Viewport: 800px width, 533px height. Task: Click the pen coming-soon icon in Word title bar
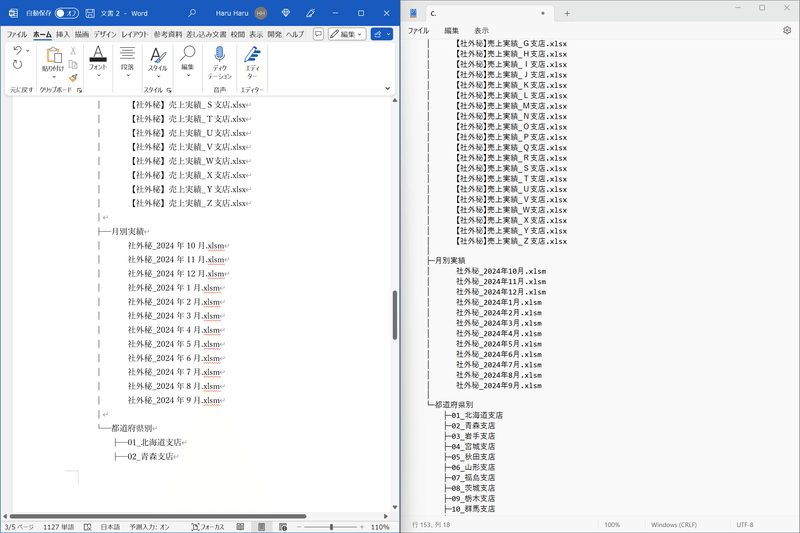310,13
